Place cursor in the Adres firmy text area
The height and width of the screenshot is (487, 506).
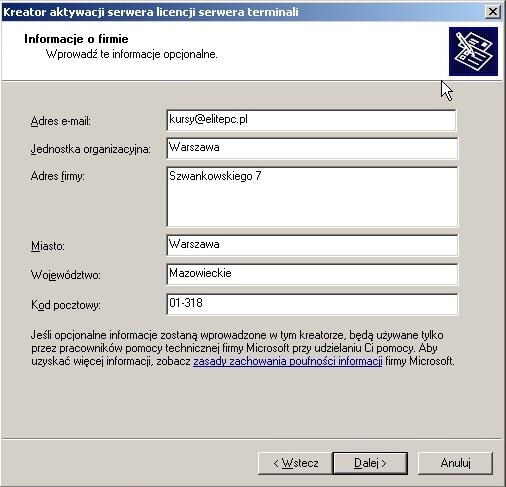pyautogui.click(x=312, y=197)
